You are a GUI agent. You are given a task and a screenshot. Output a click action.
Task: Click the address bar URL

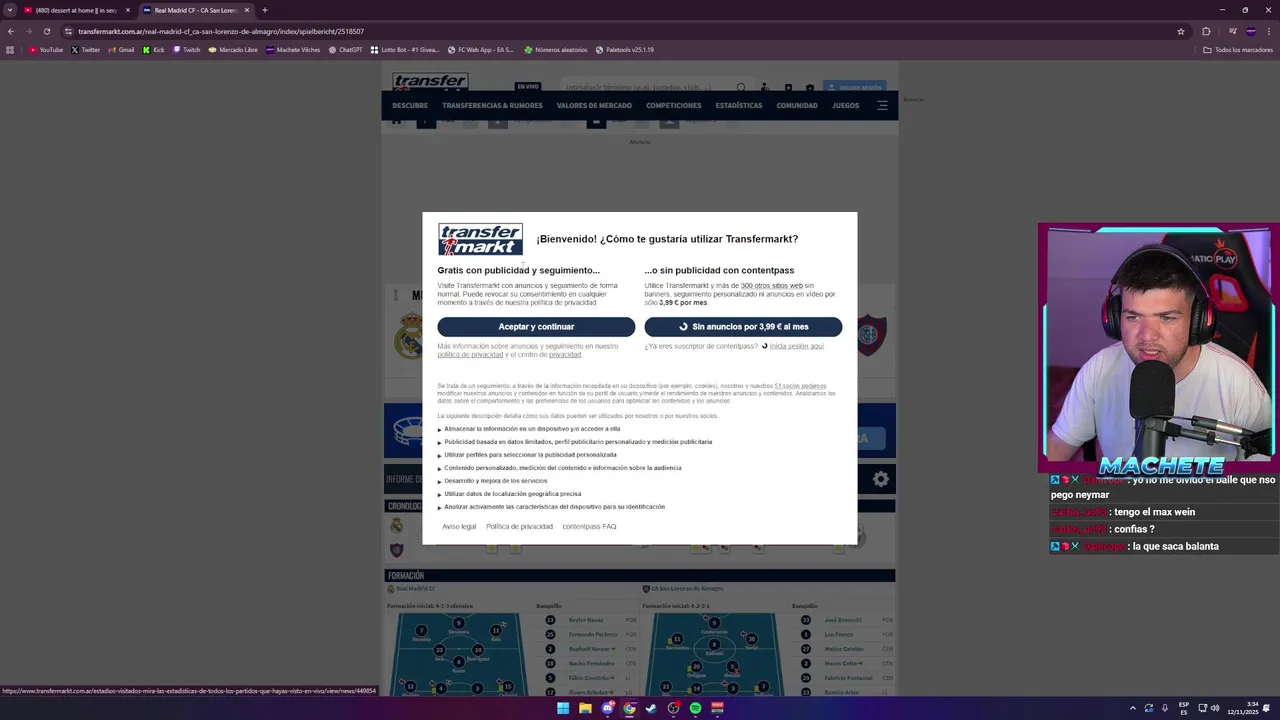pyautogui.click(x=221, y=31)
